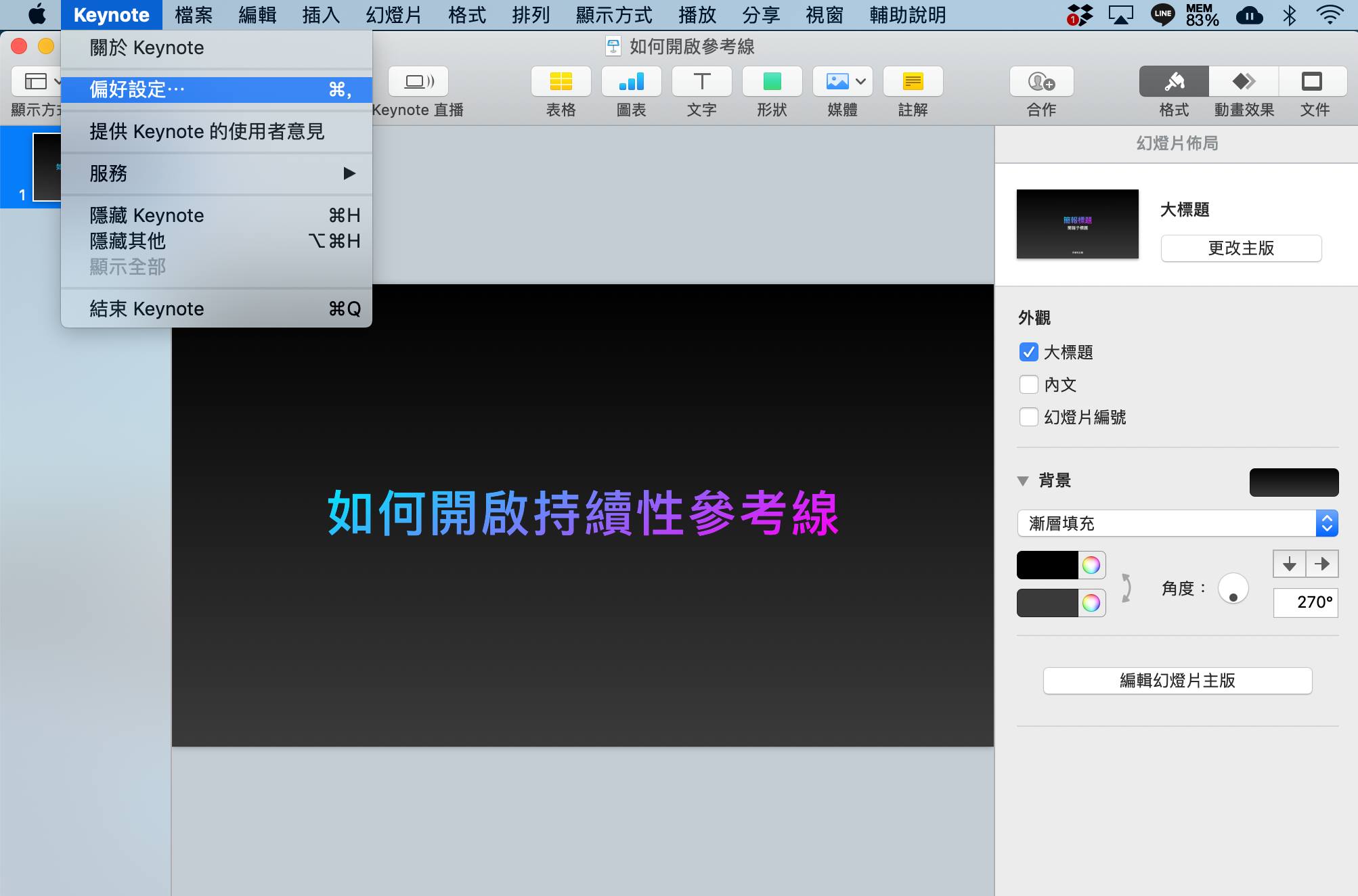This screenshot has width=1358, height=896.
Task: Show the 格式 inspector panel
Action: click(x=1174, y=82)
